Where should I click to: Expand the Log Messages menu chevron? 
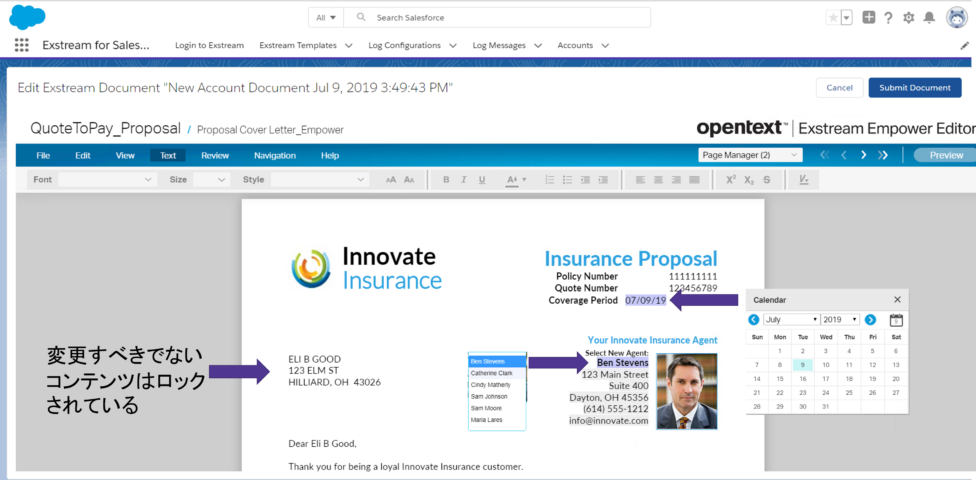pyautogui.click(x=538, y=45)
